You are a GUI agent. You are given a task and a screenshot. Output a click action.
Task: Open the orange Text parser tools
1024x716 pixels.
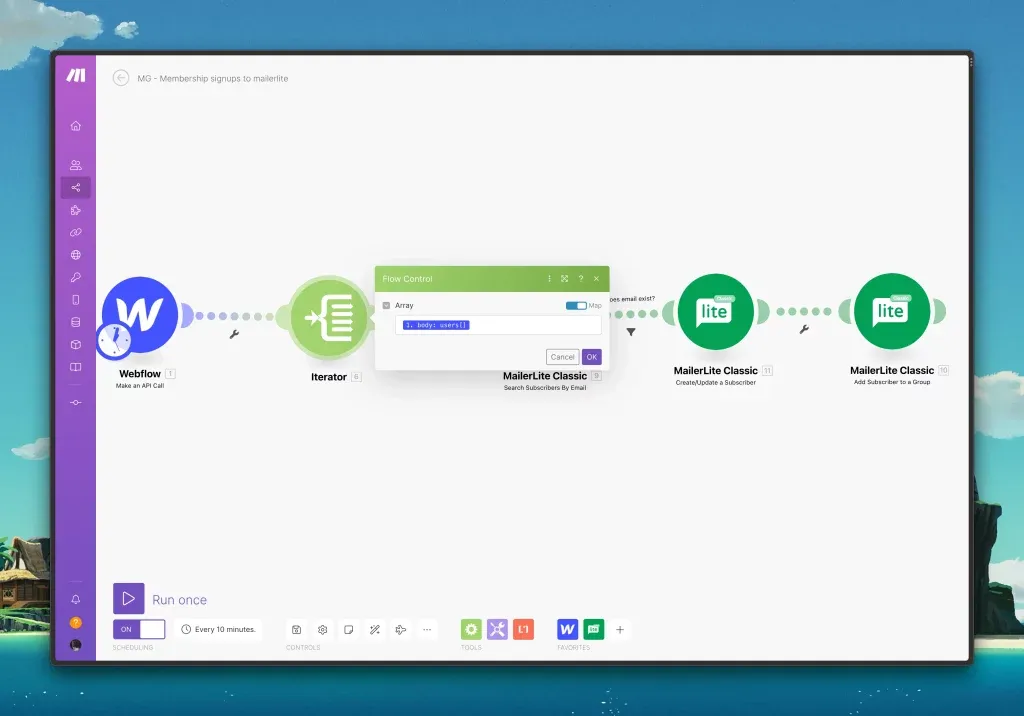tap(523, 630)
